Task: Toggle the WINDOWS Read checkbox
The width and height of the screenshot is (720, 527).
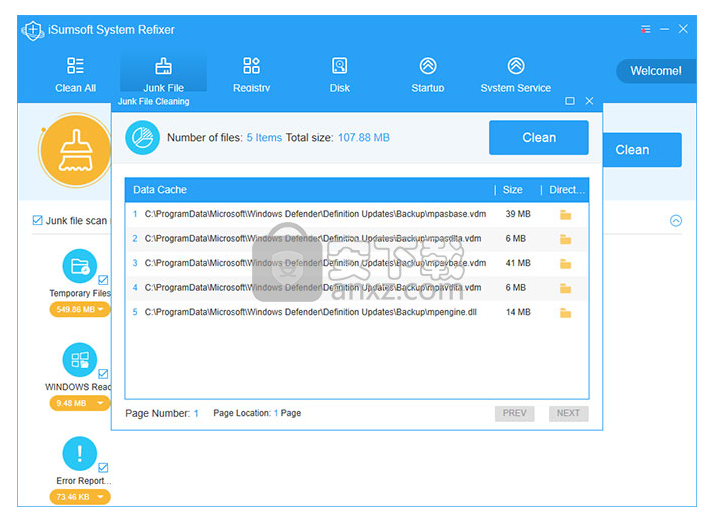Action: click(103, 373)
